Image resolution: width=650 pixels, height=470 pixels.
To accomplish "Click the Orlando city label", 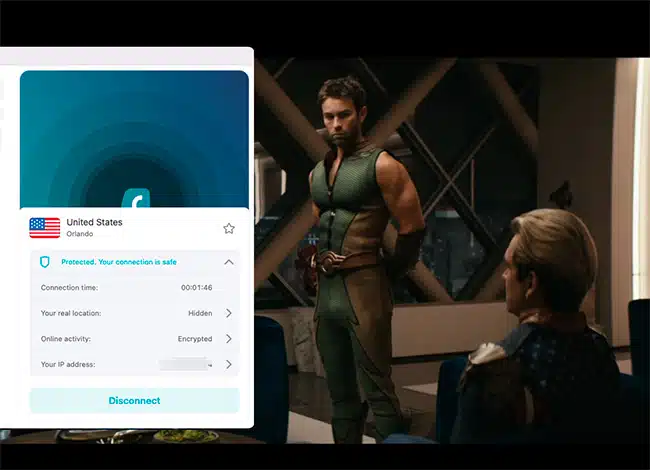I will tap(80, 234).
